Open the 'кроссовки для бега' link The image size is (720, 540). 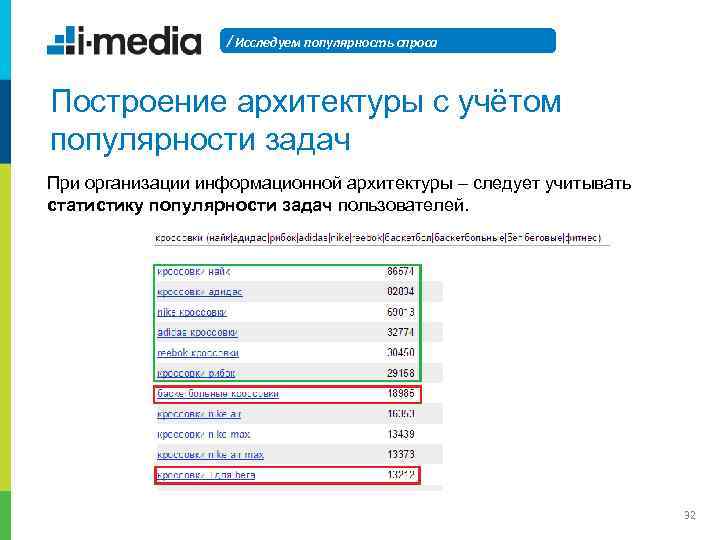(206, 475)
